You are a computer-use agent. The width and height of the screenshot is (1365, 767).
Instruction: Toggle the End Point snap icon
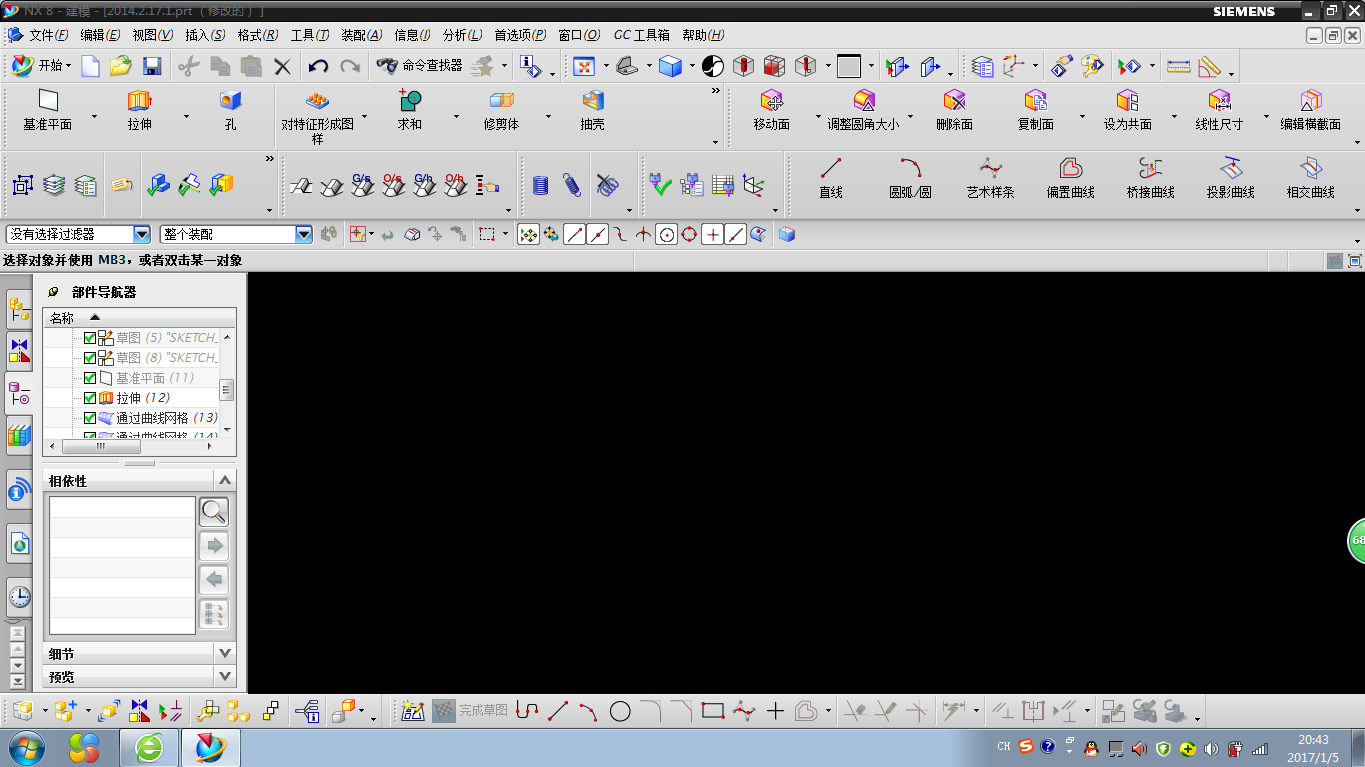[x=574, y=234]
